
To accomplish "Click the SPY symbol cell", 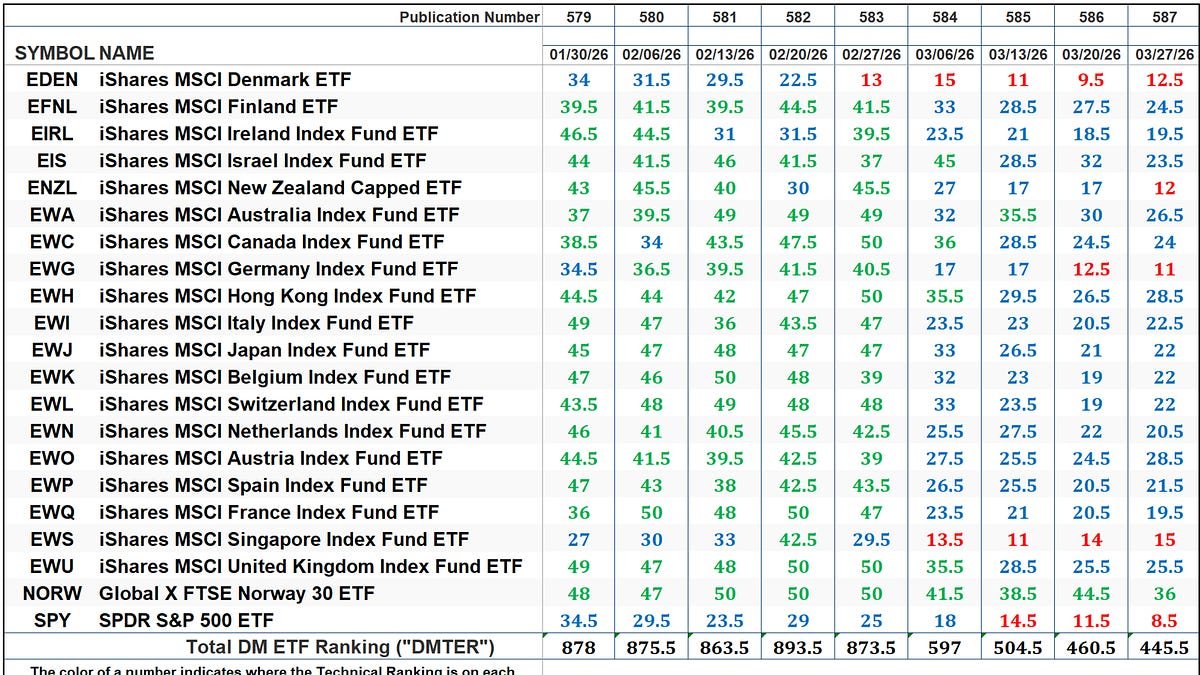I will point(52,620).
